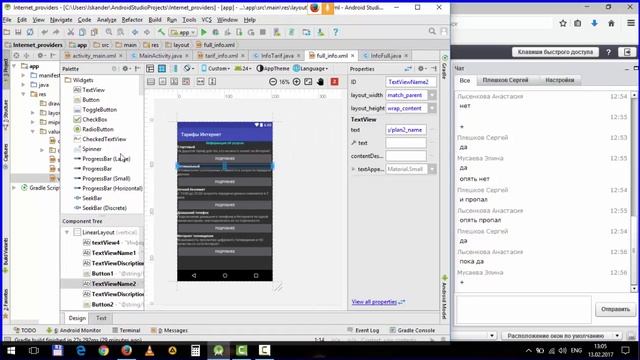Click chat panel vertical scrollbar
The image size is (640, 360).
[x=634, y=192]
